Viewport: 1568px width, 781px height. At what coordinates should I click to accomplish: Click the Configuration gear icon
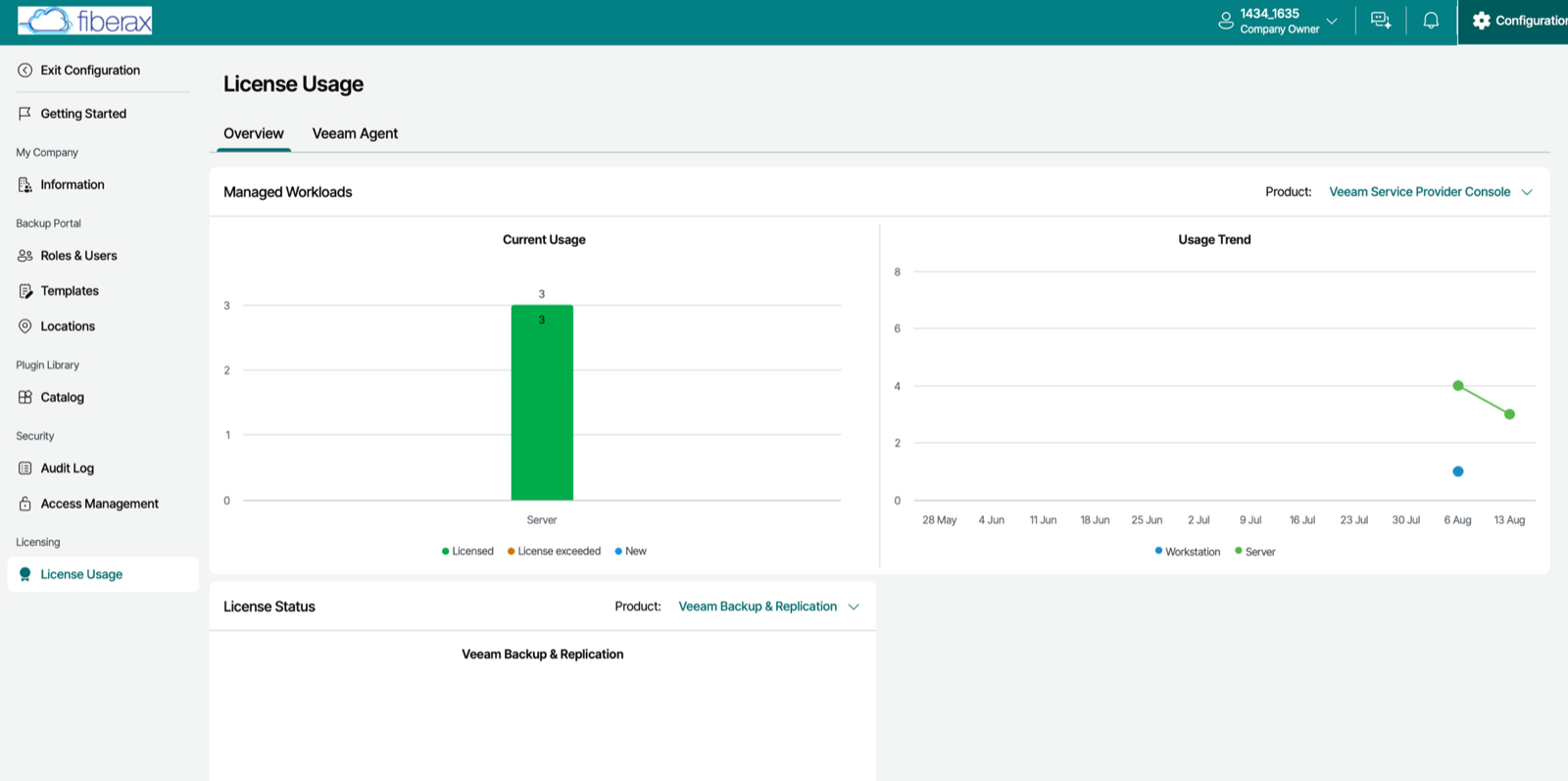click(1481, 21)
